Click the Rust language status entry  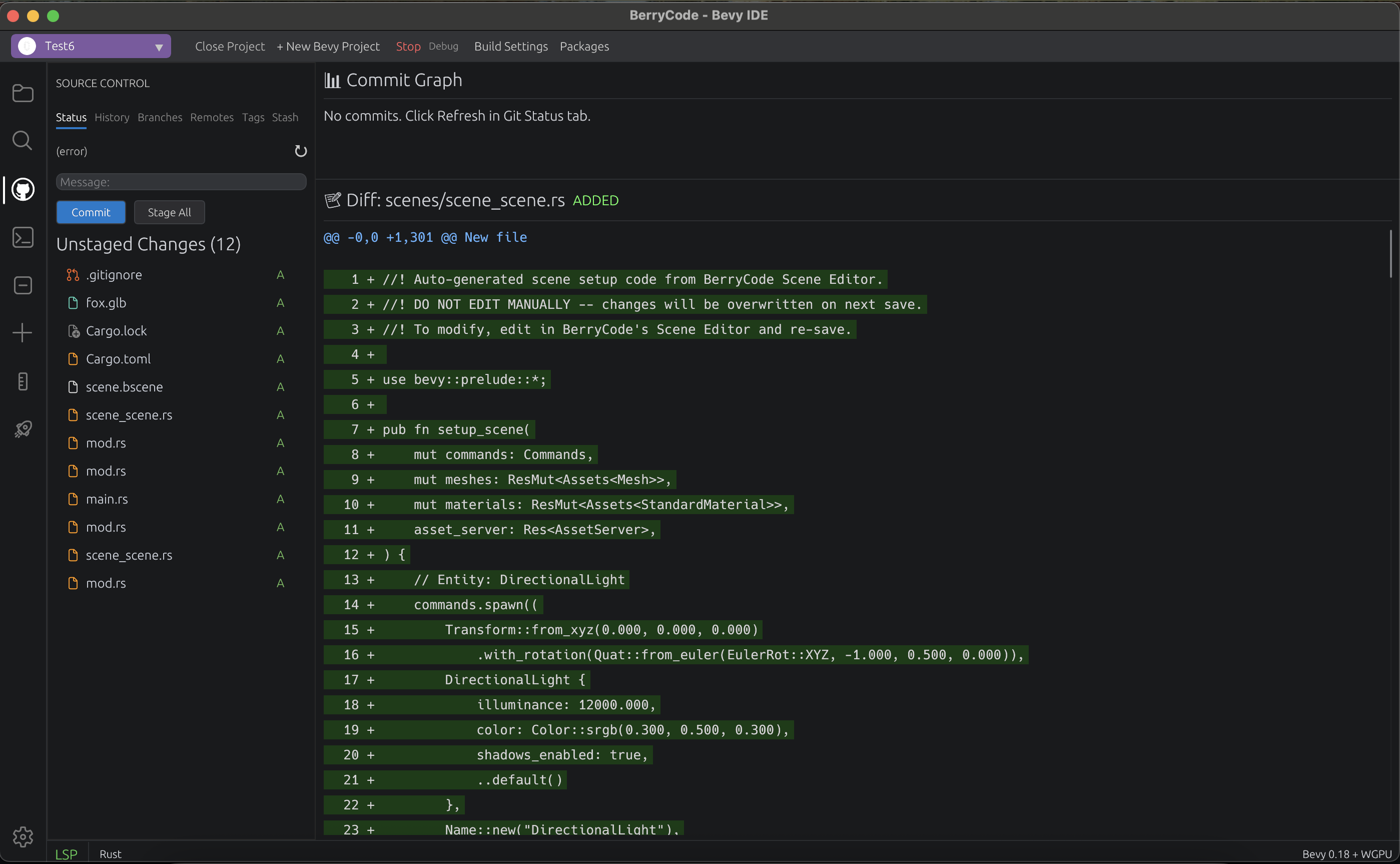(x=110, y=853)
